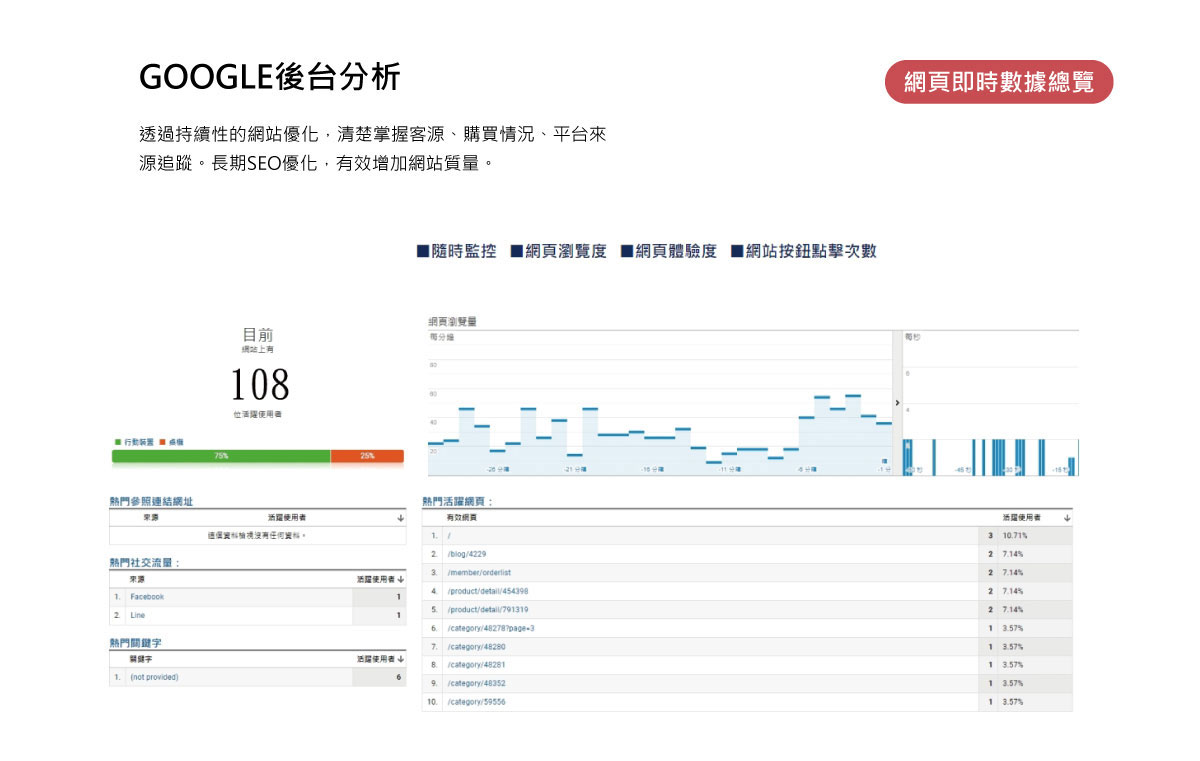Expand the per-second chart with chevron arrow
Image resolution: width=1200 pixels, height=761 pixels.
coord(897,402)
